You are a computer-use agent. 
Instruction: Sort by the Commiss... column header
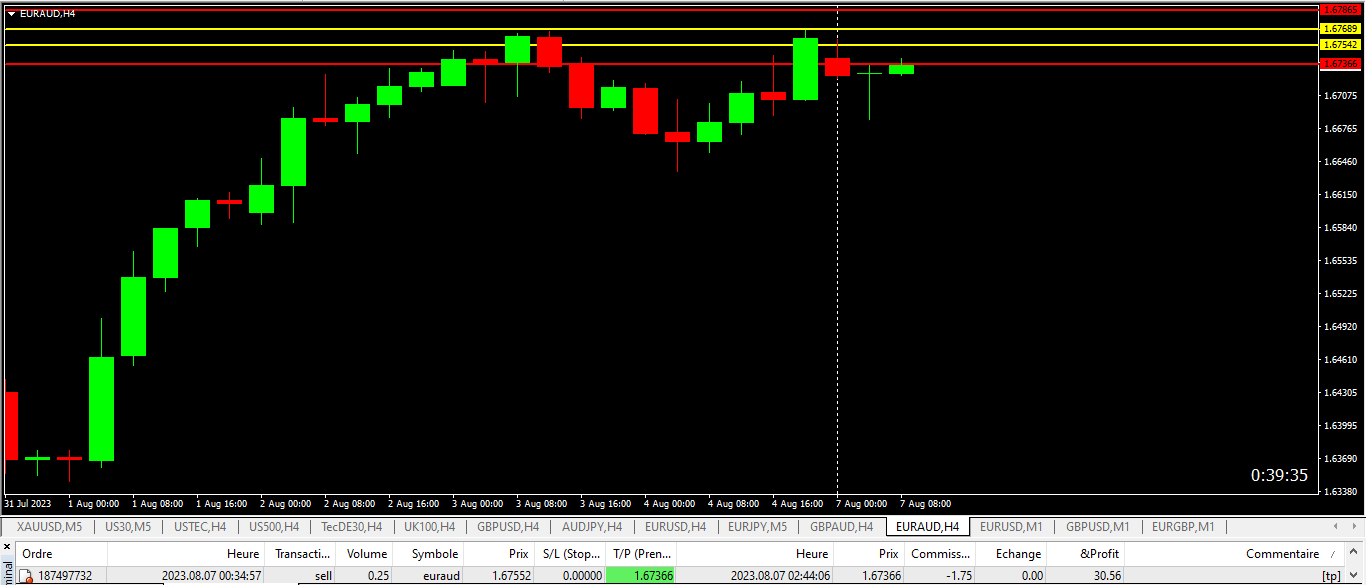pyautogui.click(x=940, y=554)
